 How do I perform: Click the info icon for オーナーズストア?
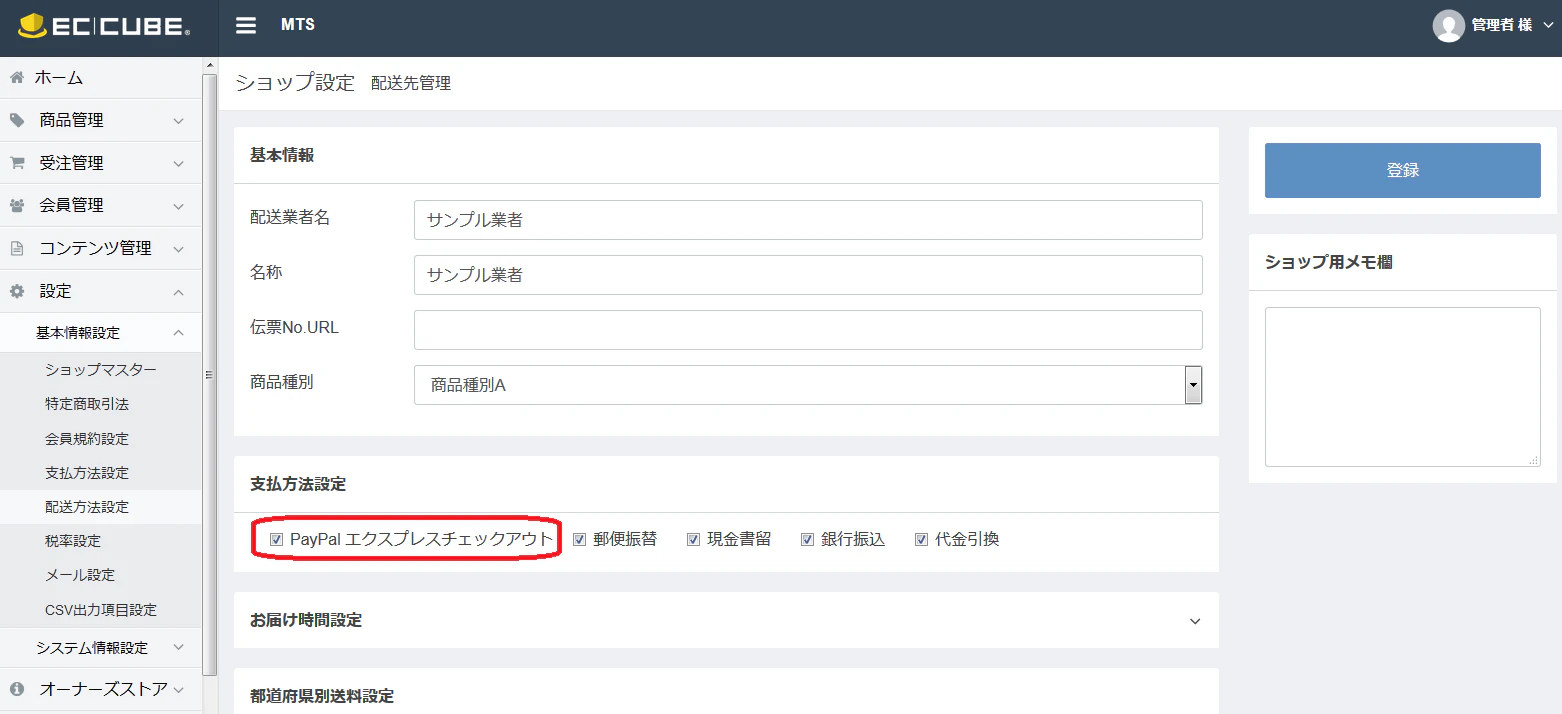(17, 689)
